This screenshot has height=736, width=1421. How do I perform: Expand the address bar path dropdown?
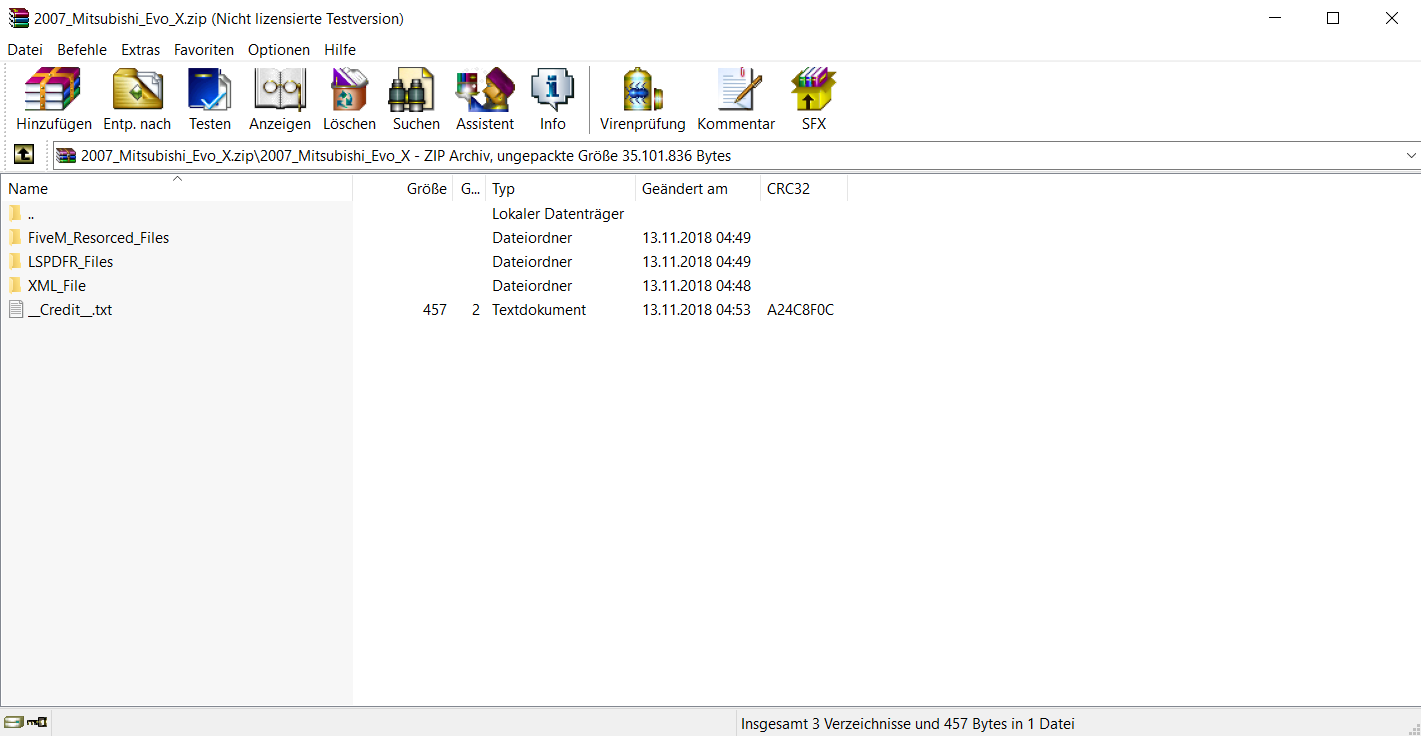point(1411,155)
